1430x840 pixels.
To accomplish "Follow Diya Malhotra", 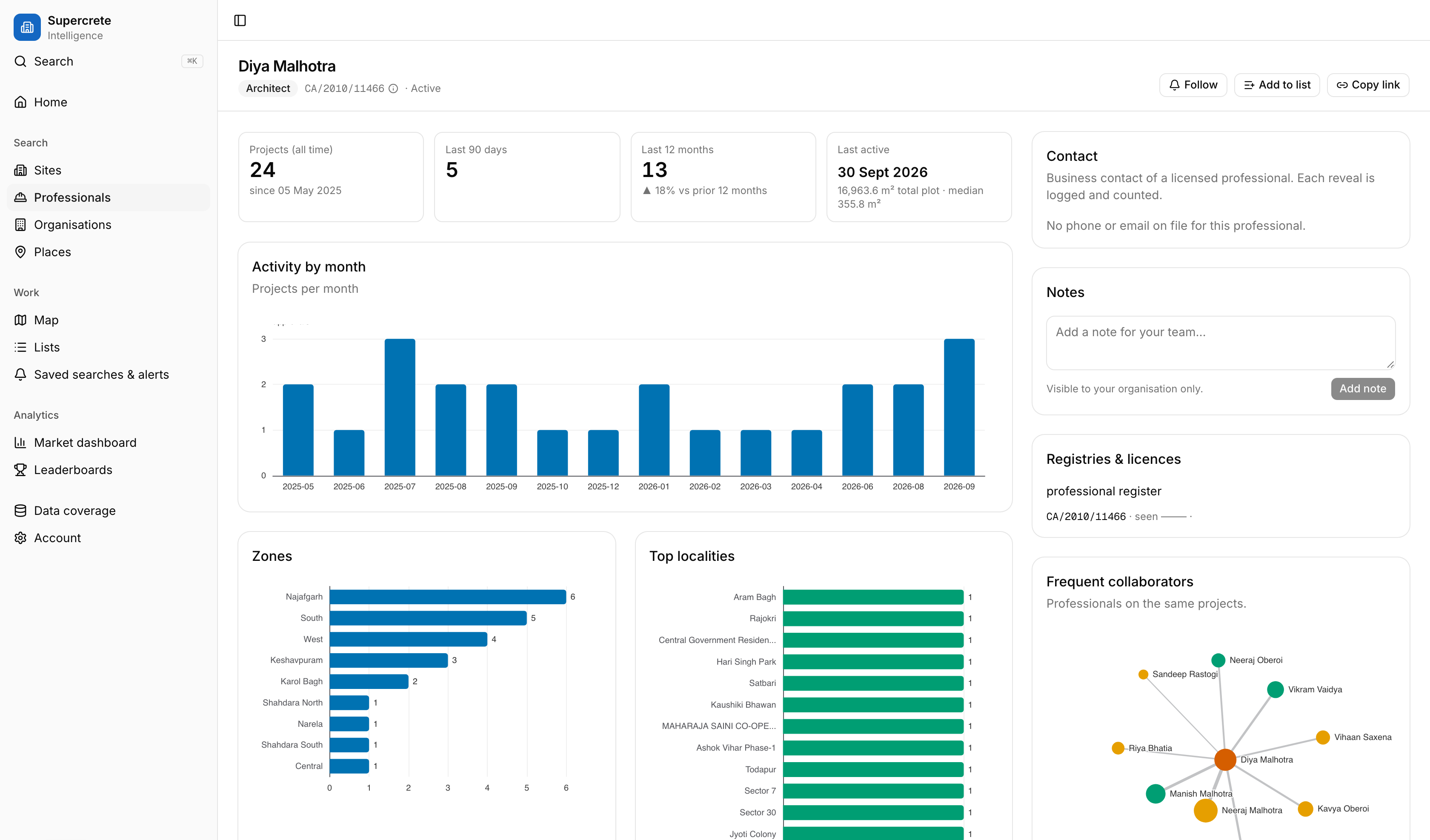I will (1193, 85).
